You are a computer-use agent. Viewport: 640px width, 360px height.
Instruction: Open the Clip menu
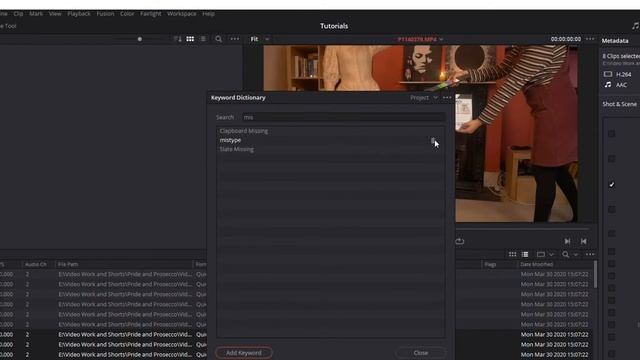[x=18, y=13]
